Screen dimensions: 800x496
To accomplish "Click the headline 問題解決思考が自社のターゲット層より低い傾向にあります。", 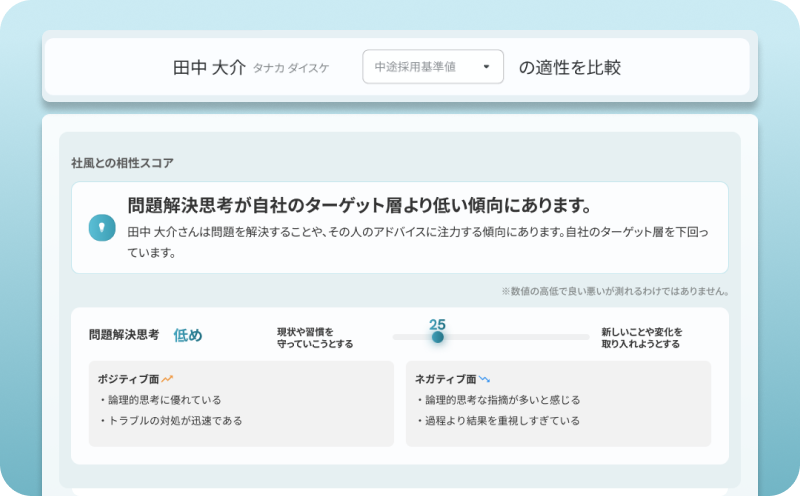I will 359,205.
